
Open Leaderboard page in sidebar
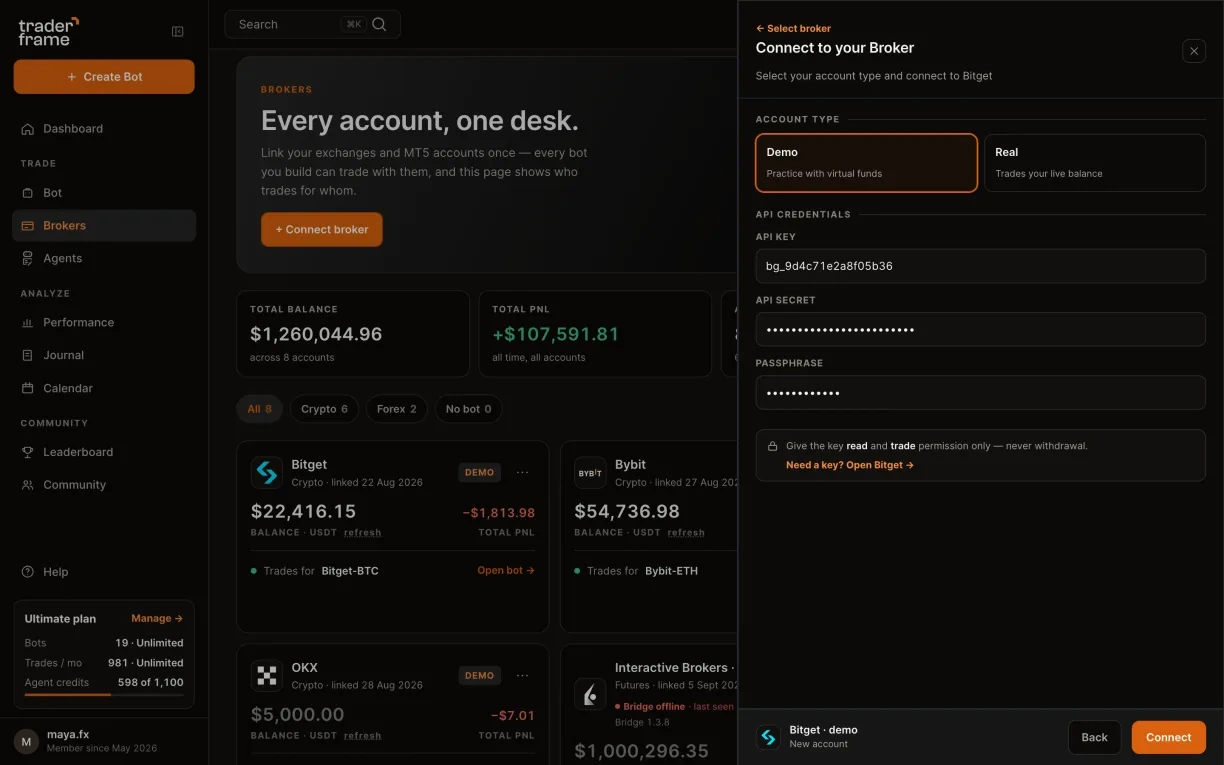tap(104, 452)
